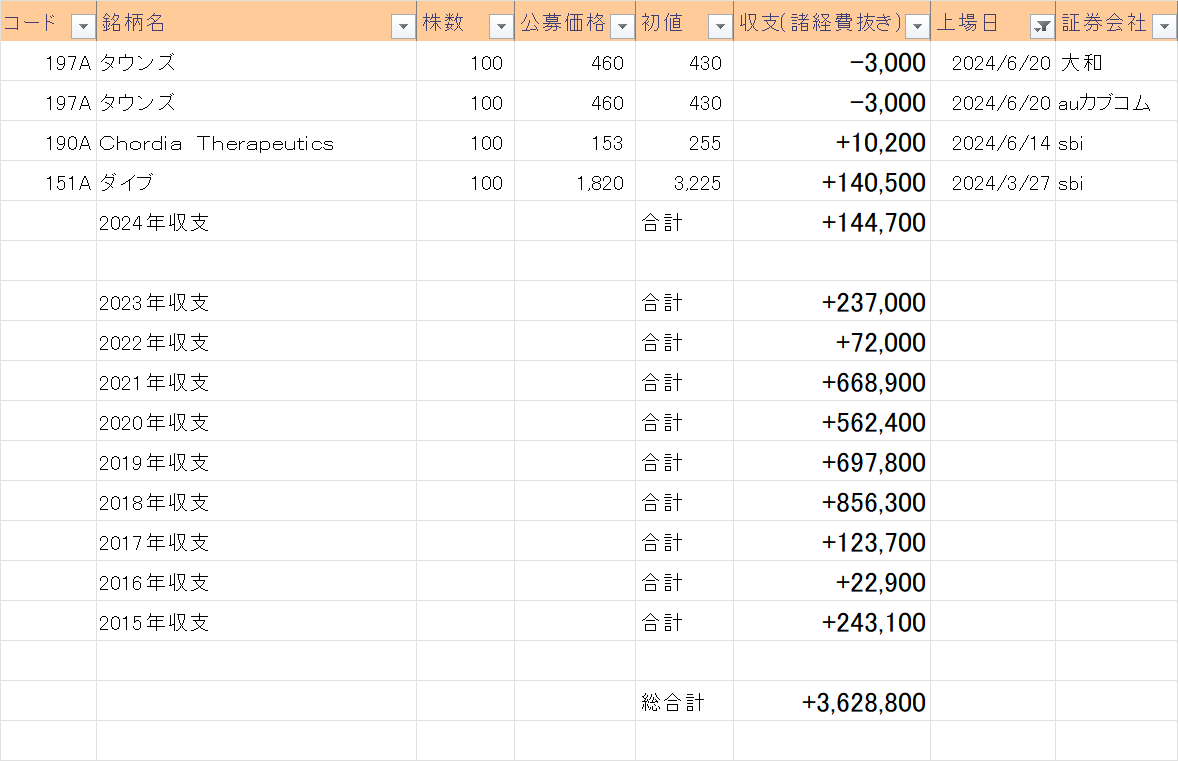The width and height of the screenshot is (1178, 761).
Task: Open the 証券会社 column filter dropdown
Action: pyautogui.click(x=1164, y=26)
